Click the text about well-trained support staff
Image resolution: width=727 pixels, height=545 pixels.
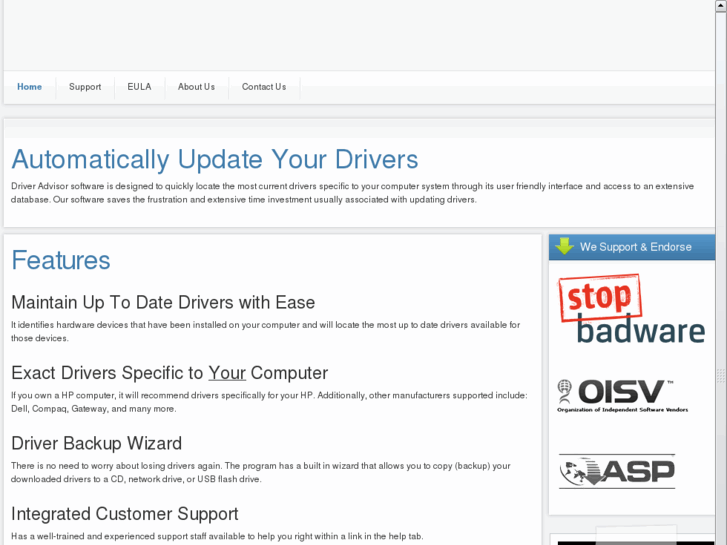217,536
